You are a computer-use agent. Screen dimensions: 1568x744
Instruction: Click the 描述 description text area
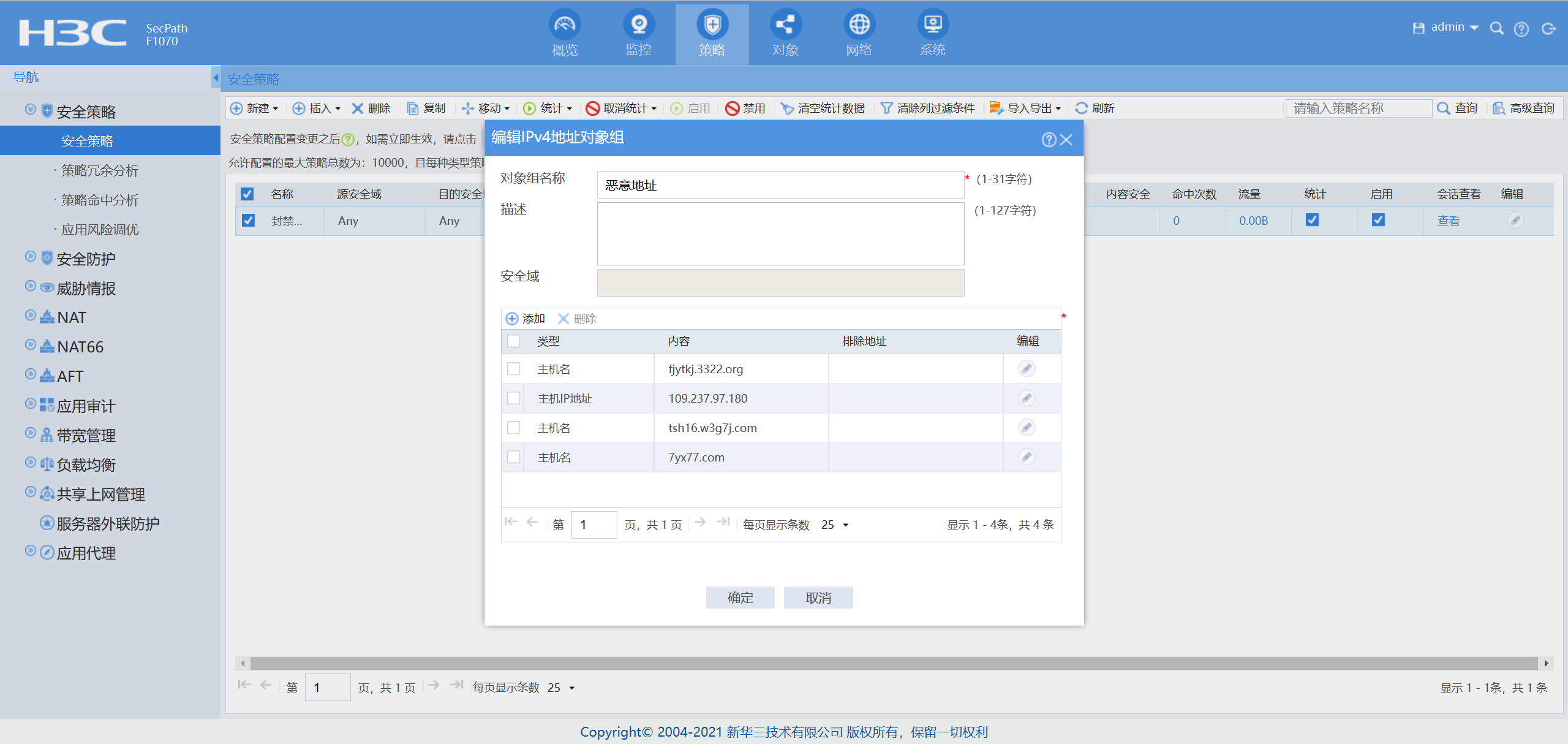[780, 234]
